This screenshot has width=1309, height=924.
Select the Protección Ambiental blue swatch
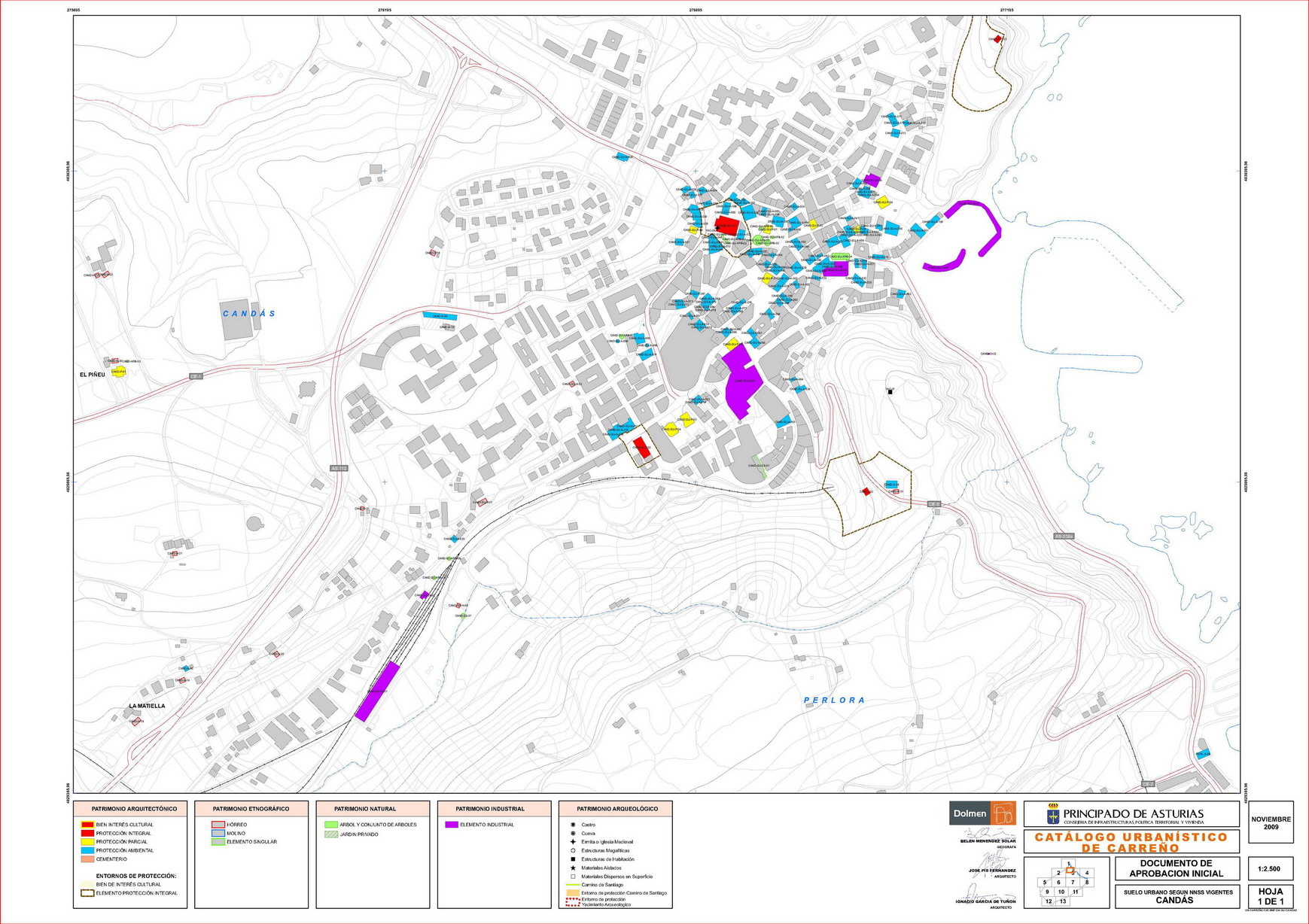pyautogui.click(x=87, y=850)
